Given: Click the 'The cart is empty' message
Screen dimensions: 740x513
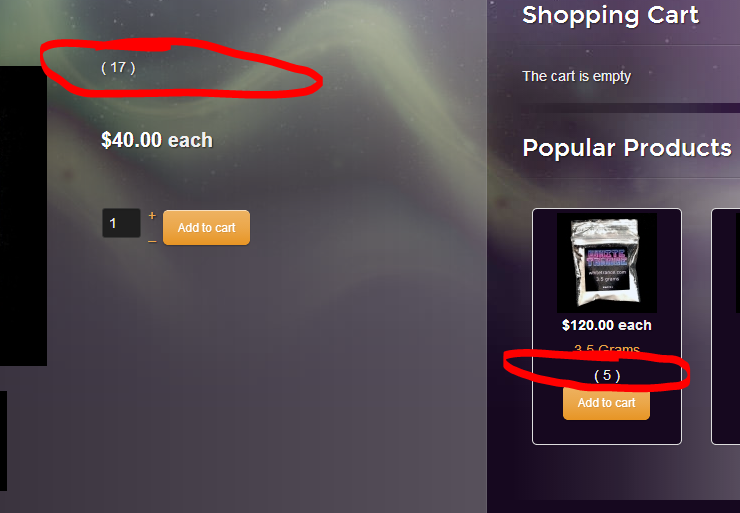Looking at the screenshot, I should tap(576, 76).
